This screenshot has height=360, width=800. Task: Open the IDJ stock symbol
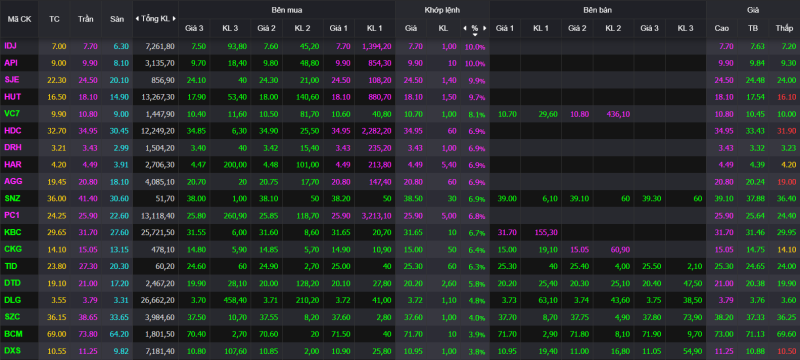(11, 46)
